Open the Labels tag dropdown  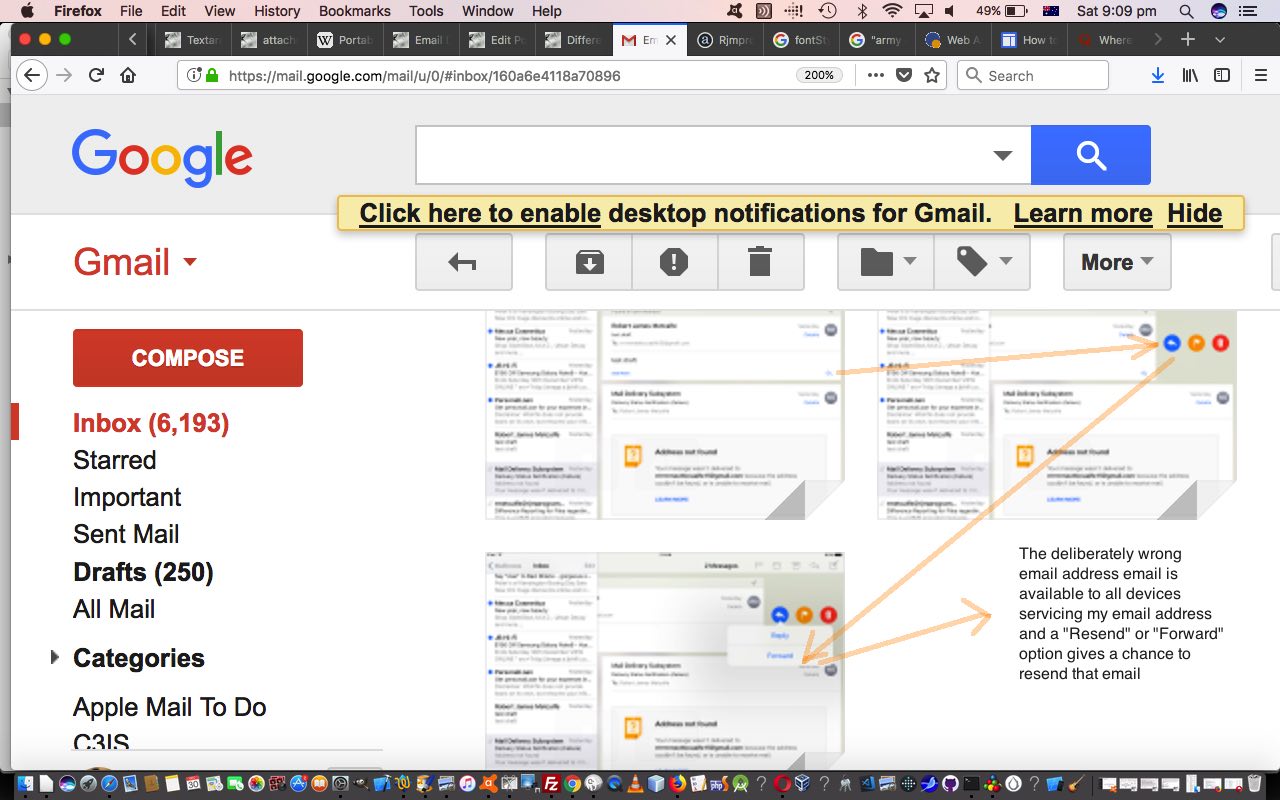pos(982,262)
